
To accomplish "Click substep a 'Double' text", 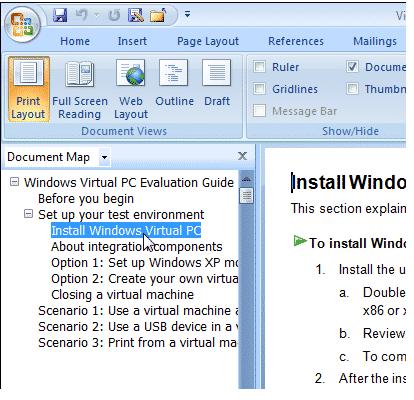I will pos(384,292).
